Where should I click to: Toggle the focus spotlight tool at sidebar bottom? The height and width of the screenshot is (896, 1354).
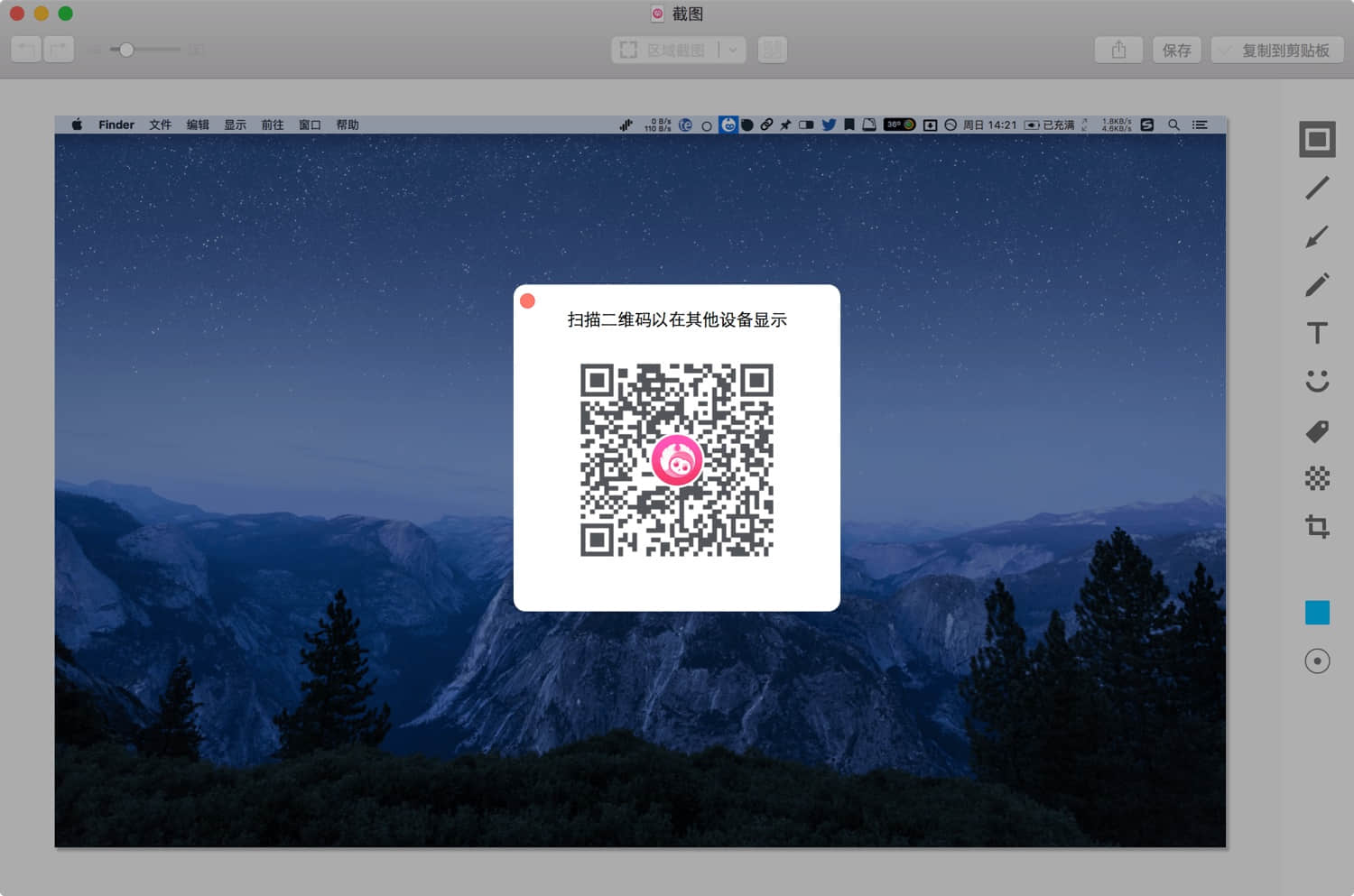pos(1316,660)
